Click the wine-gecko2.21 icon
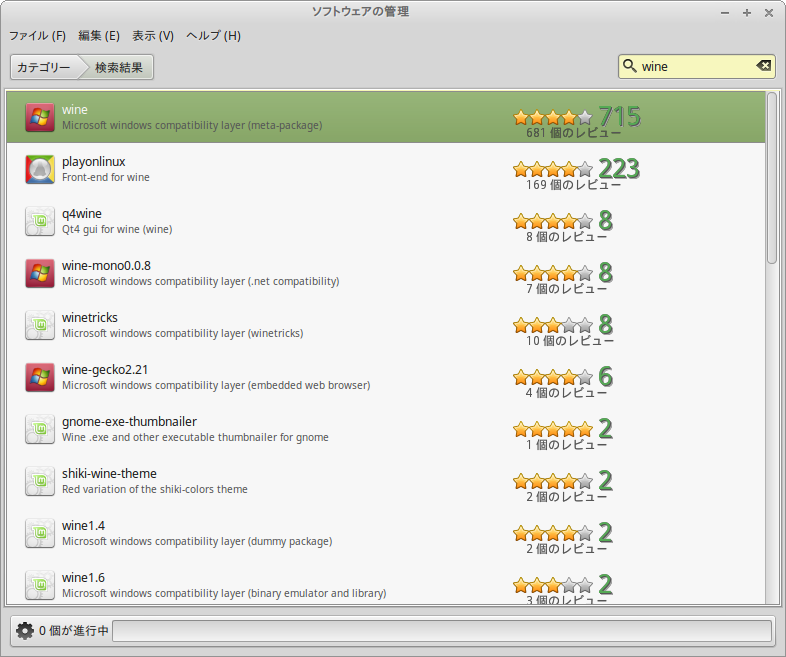The image size is (786, 657). click(40, 377)
